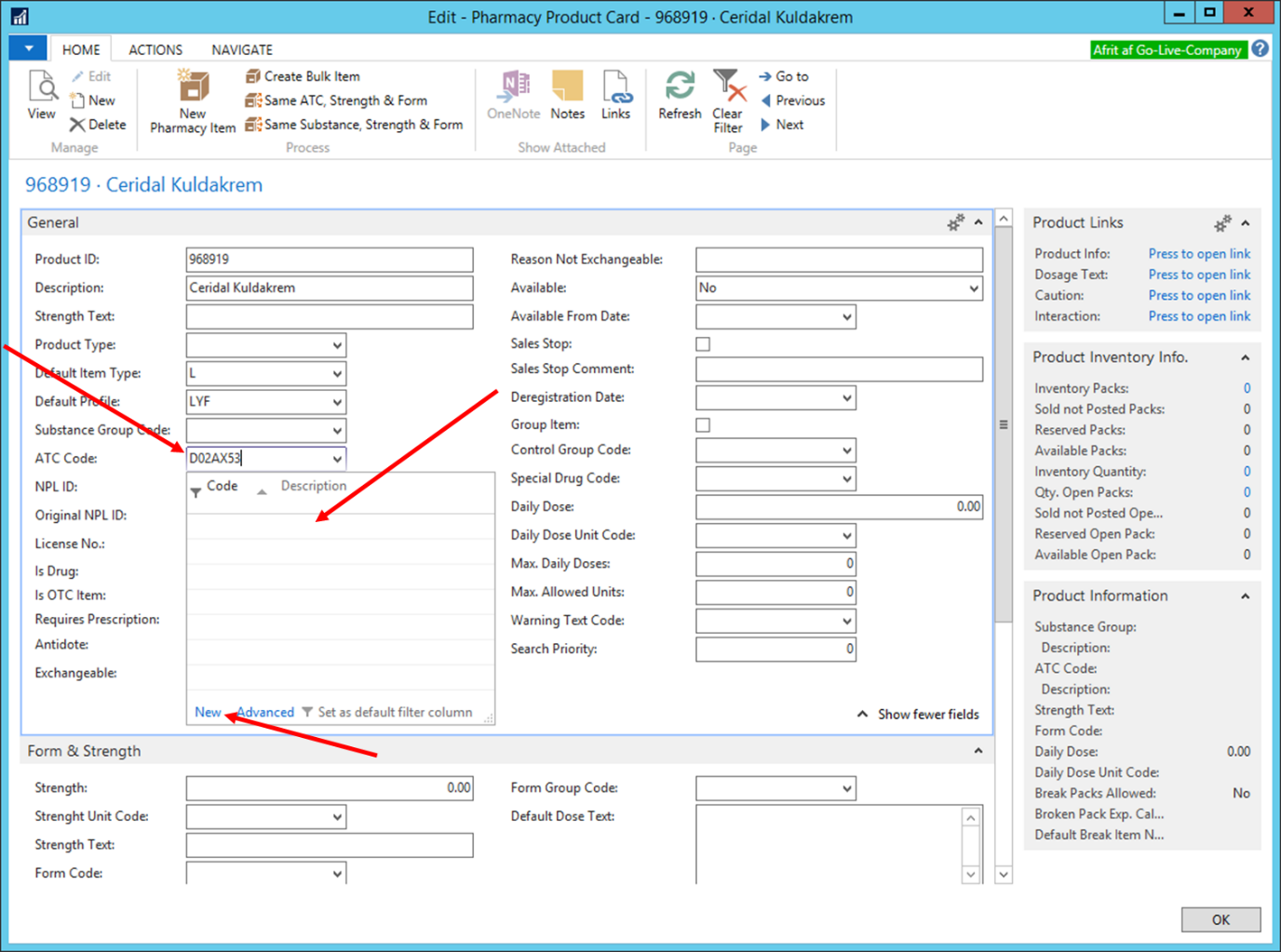1281x952 pixels.
Task: Click the blue help question mark icon
Action: pos(1260,49)
